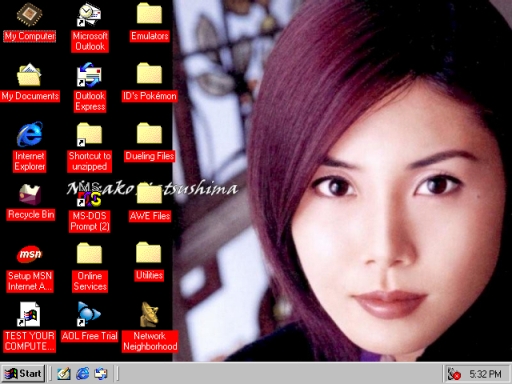Click the "Dueling Files" label text

click(x=150, y=156)
